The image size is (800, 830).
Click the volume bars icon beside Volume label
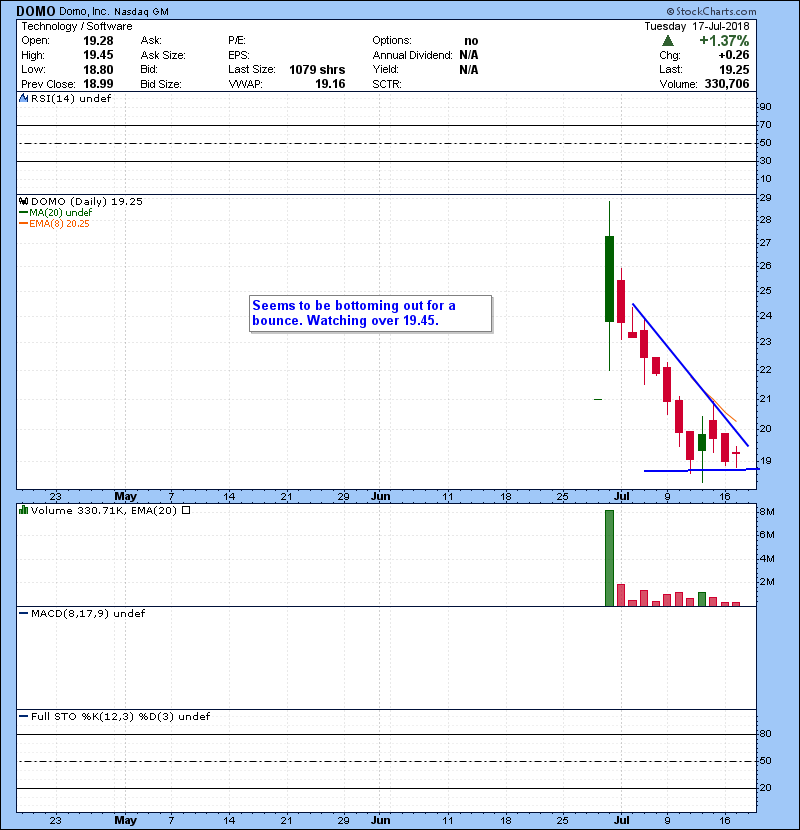click(x=23, y=510)
